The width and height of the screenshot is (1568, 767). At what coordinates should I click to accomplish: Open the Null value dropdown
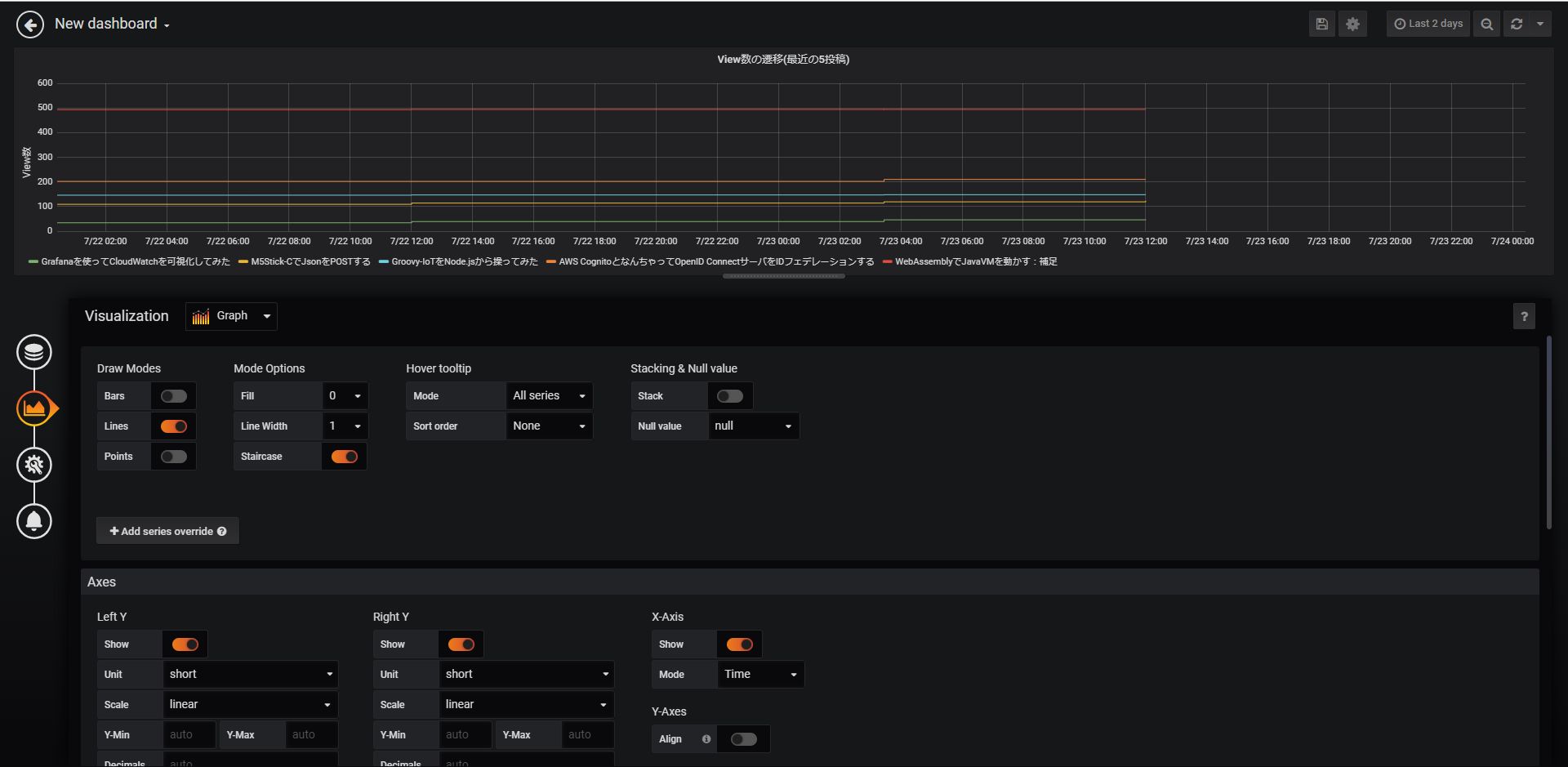[752, 426]
